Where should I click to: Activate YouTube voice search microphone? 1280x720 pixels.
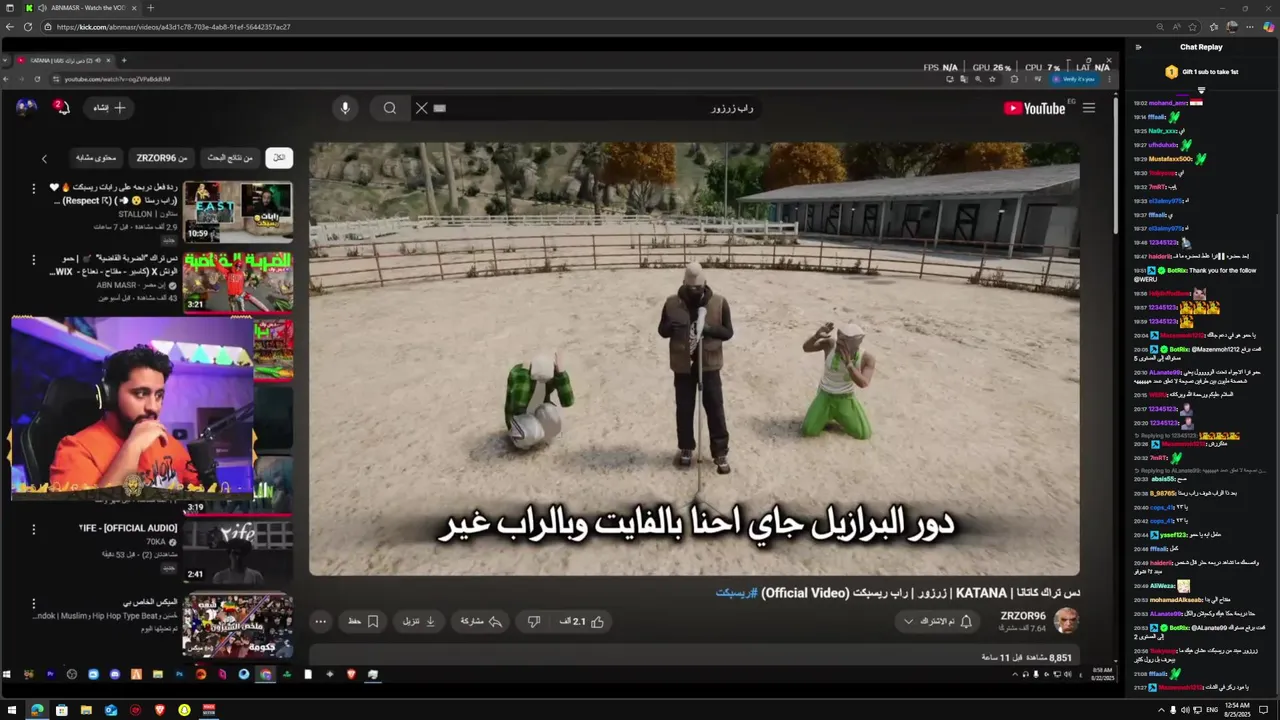tap(345, 108)
